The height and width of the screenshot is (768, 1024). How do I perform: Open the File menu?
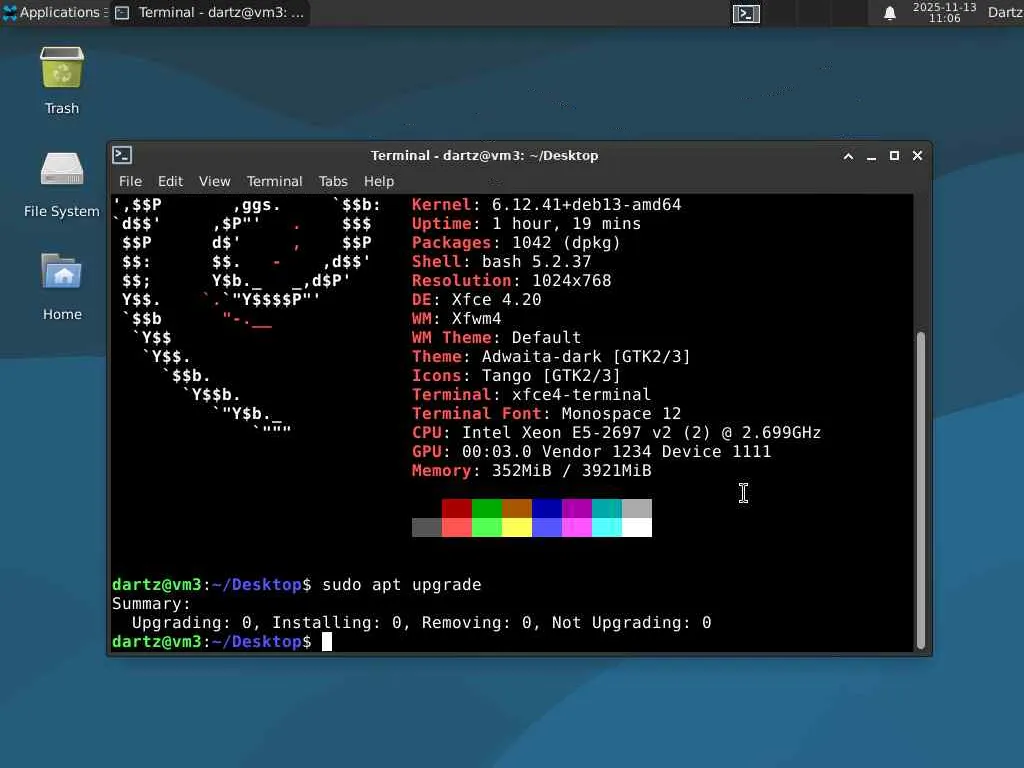tap(130, 182)
